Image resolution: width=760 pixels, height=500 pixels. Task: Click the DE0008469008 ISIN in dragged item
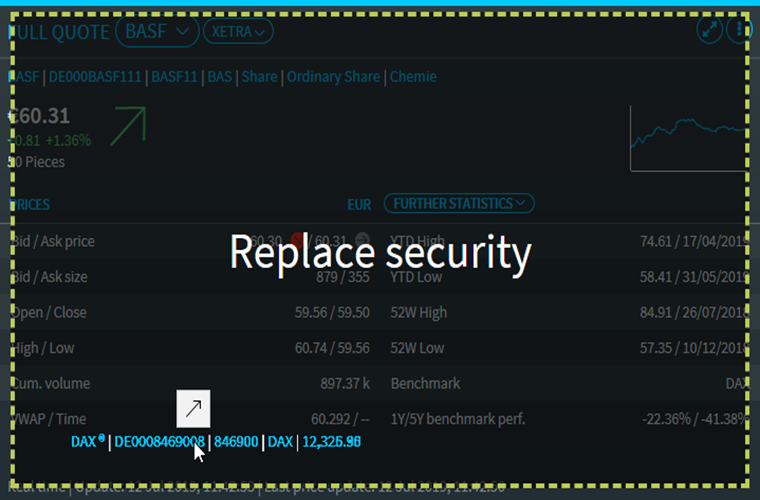[x=159, y=442]
